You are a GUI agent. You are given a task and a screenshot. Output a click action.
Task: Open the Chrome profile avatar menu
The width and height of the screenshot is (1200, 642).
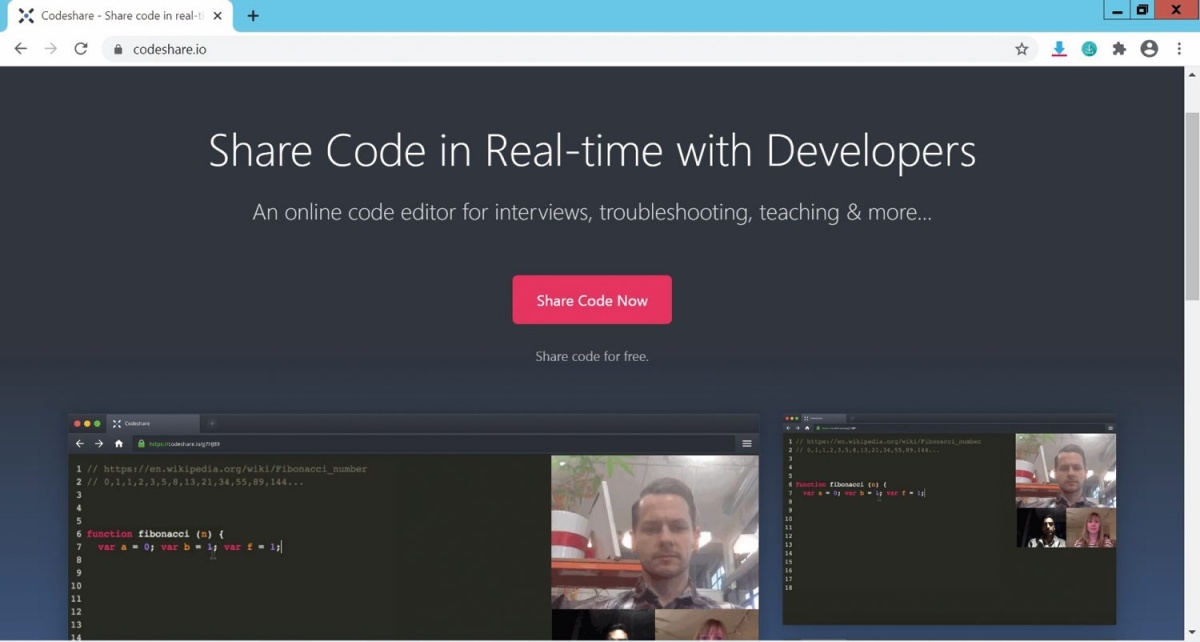point(1149,49)
